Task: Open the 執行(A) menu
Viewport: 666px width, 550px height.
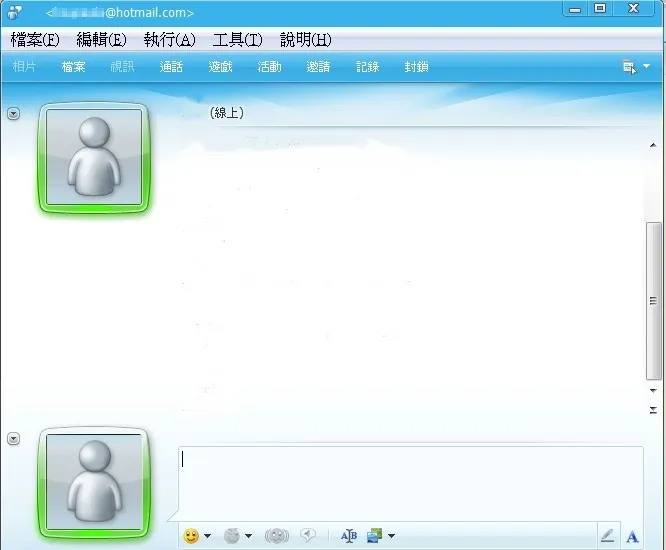Action: (169, 40)
